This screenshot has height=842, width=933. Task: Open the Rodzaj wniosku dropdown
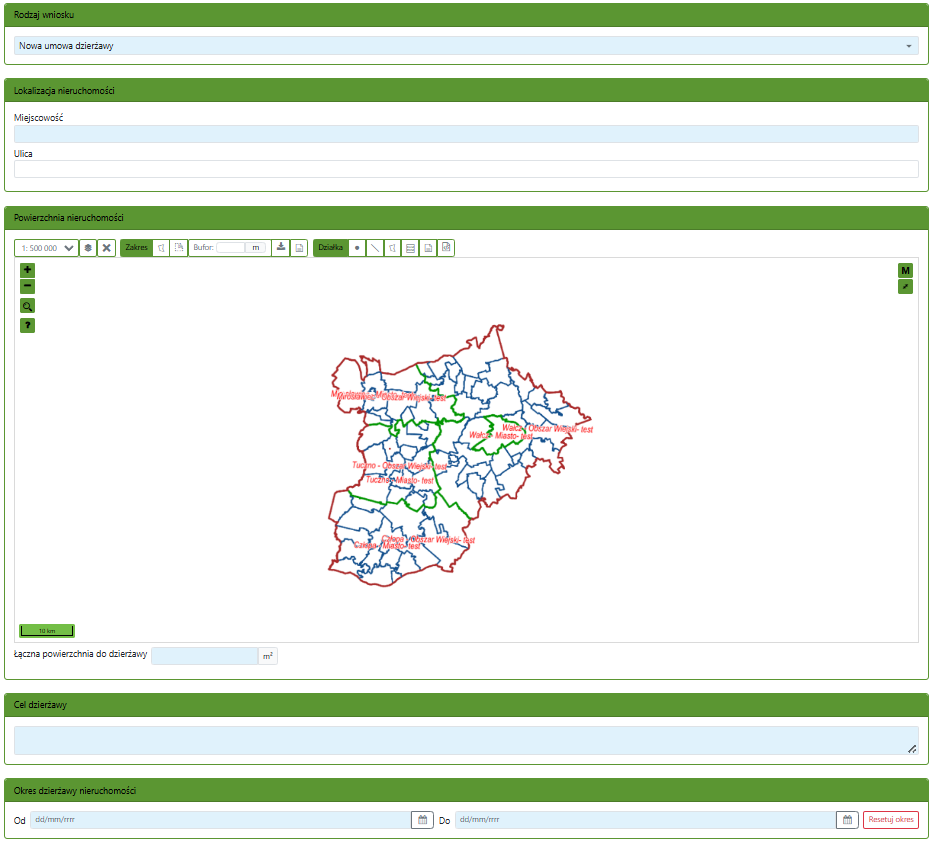coord(466,46)
